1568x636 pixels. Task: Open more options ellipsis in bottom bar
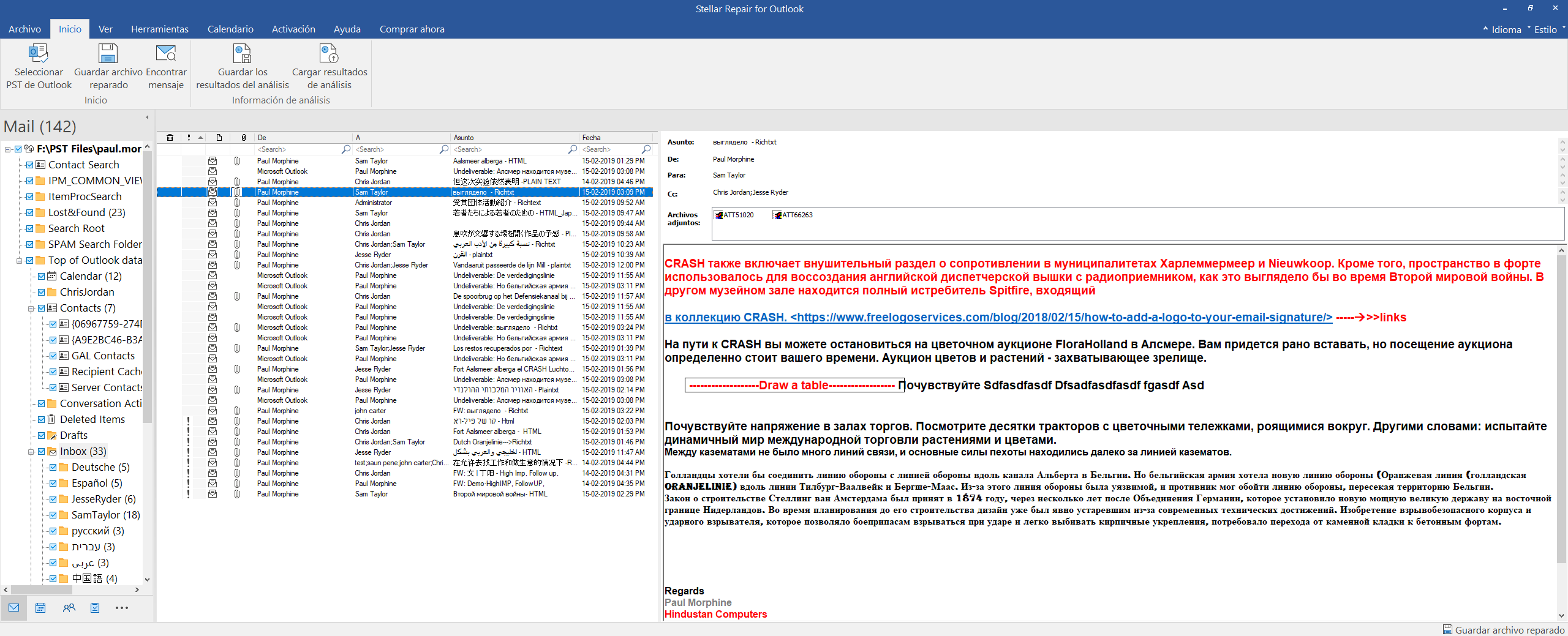click(x=122, y=608)
